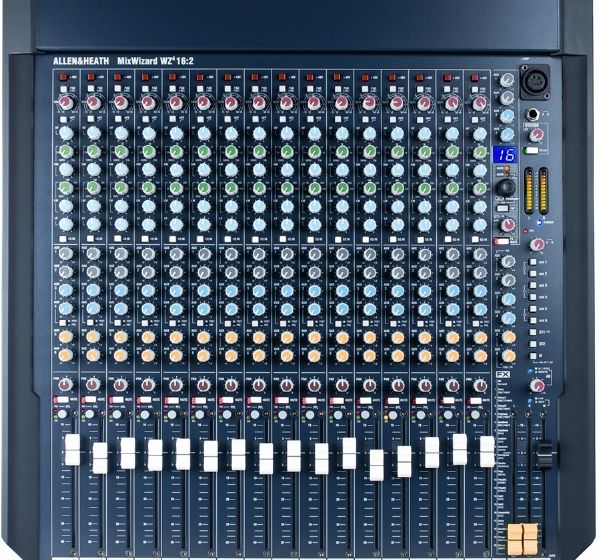Click channel 11 blue Aux 3 knob
600x560 pixels.
coord(342,291)
